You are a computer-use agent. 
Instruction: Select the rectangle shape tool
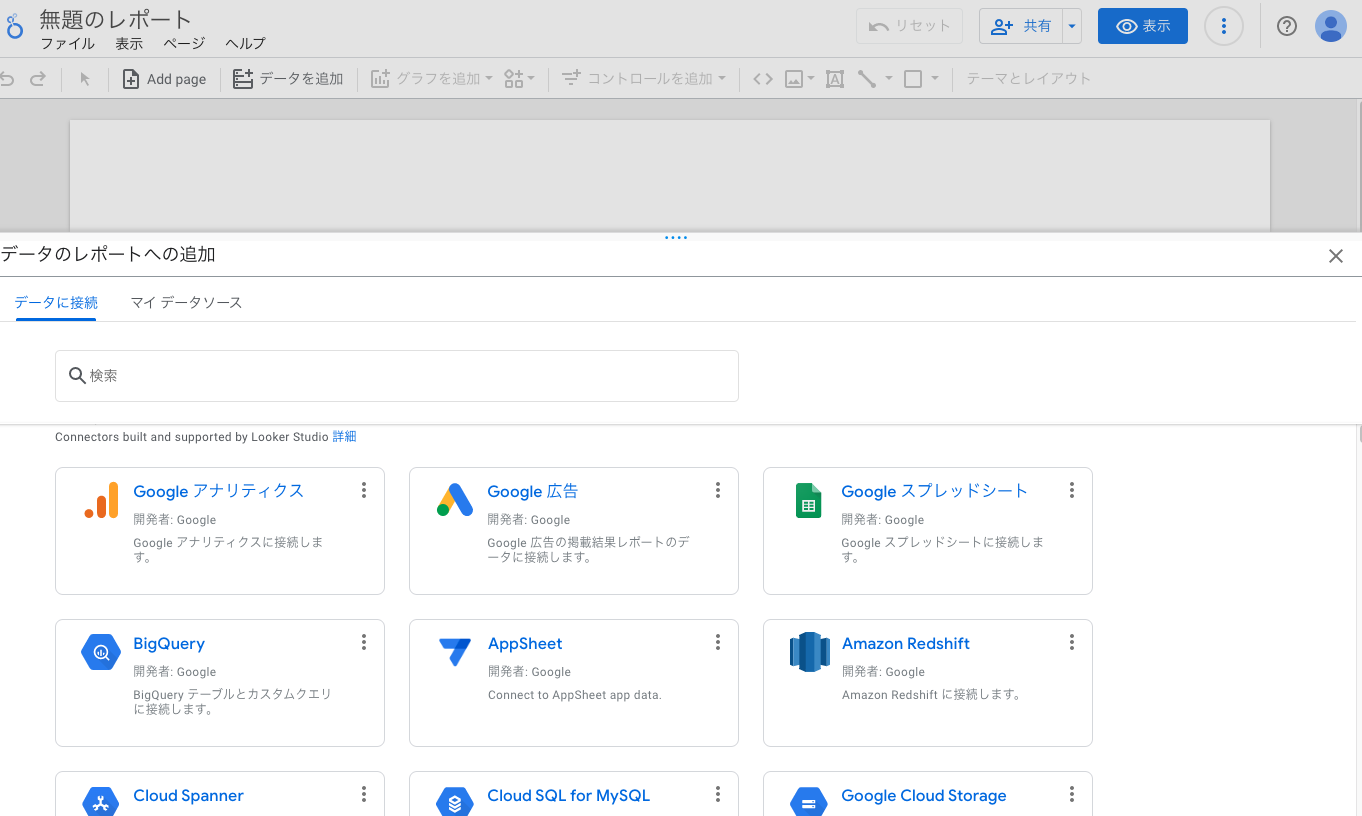pyautogui.click(x=913, y=79)
